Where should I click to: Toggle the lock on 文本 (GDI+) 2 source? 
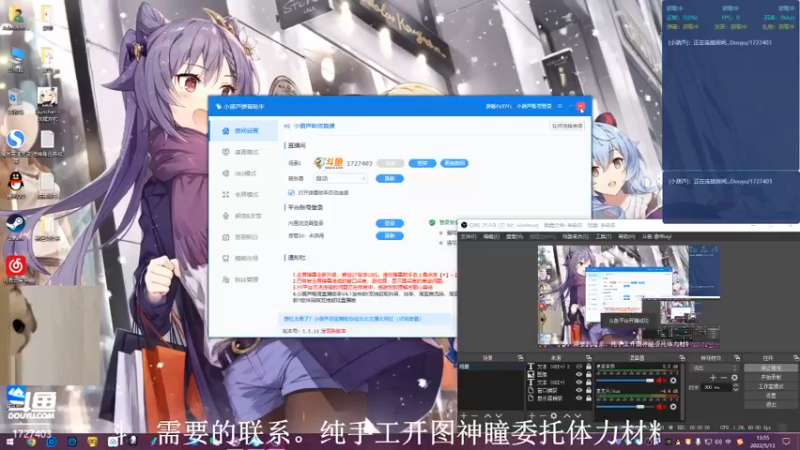coord(589,366)
